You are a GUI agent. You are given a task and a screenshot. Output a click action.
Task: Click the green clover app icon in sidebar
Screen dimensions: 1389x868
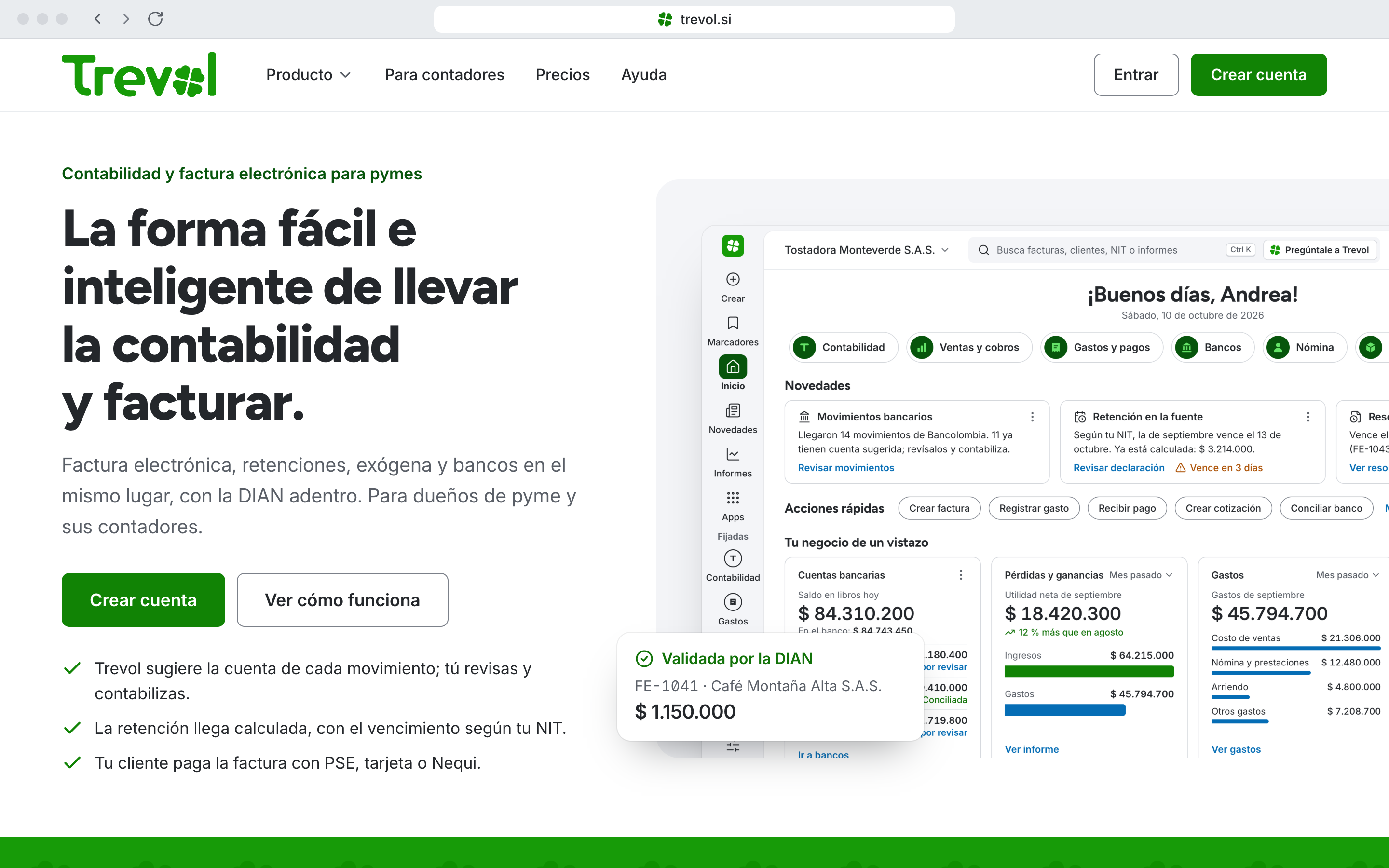click(x=733, y=246)
